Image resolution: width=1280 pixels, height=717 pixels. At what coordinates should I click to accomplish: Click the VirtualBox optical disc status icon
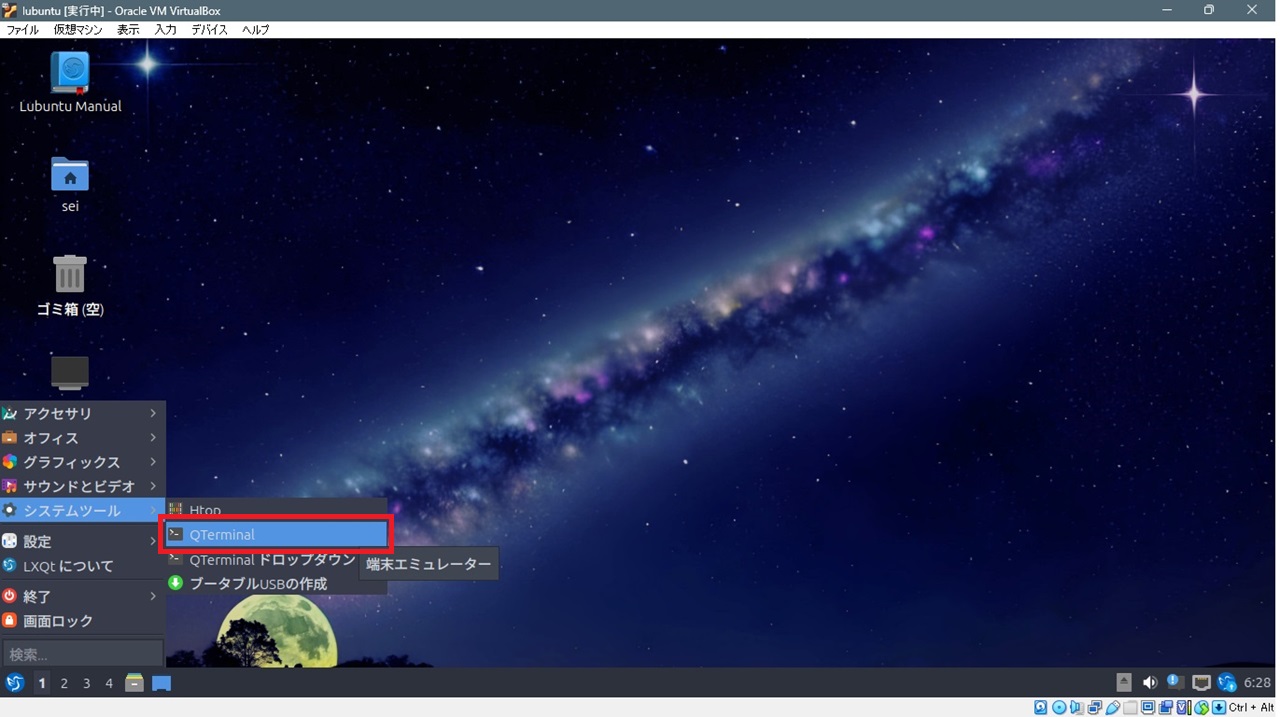[1059, 708]
